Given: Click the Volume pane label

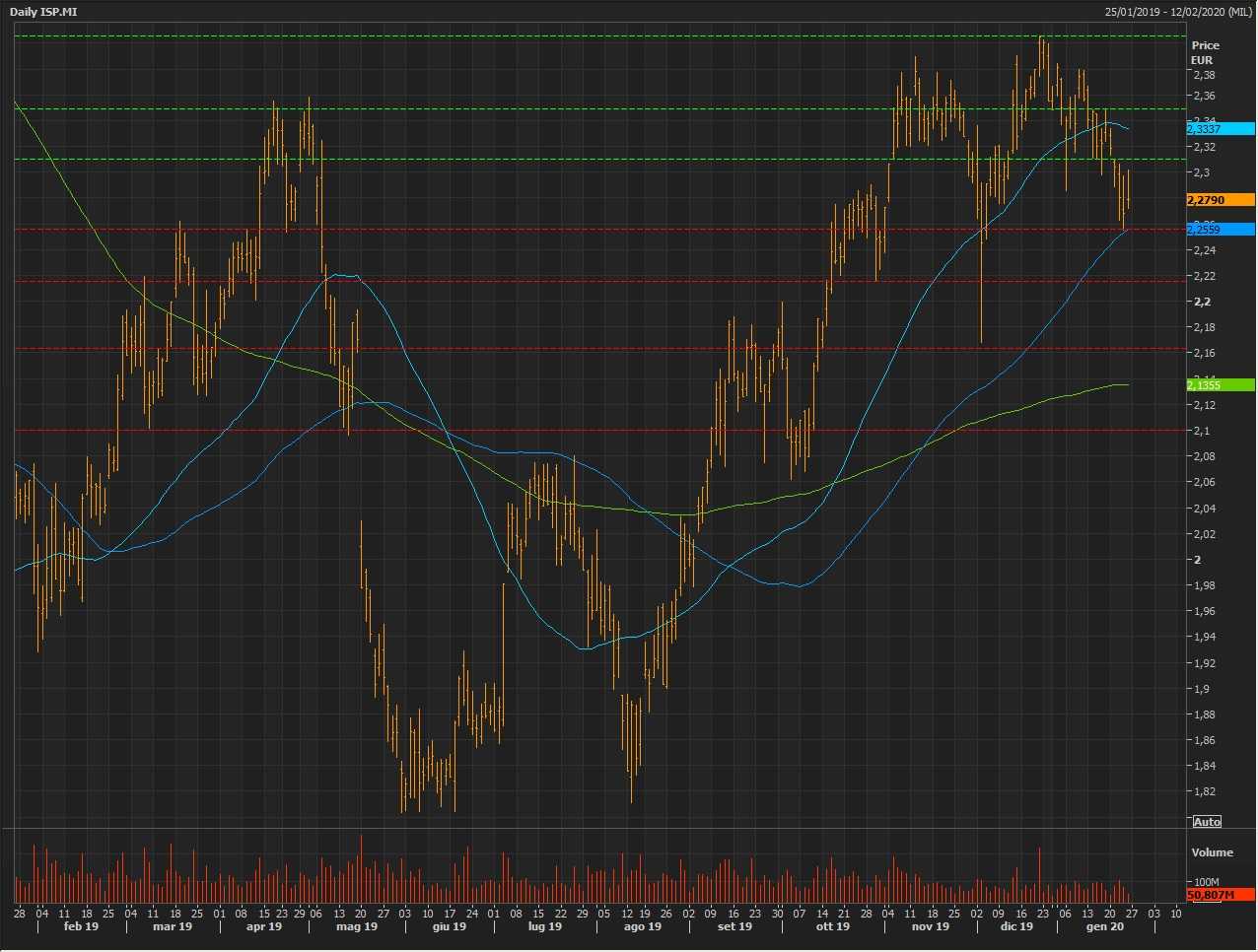Looking at the screenshot, I should tap(1212, 852).
